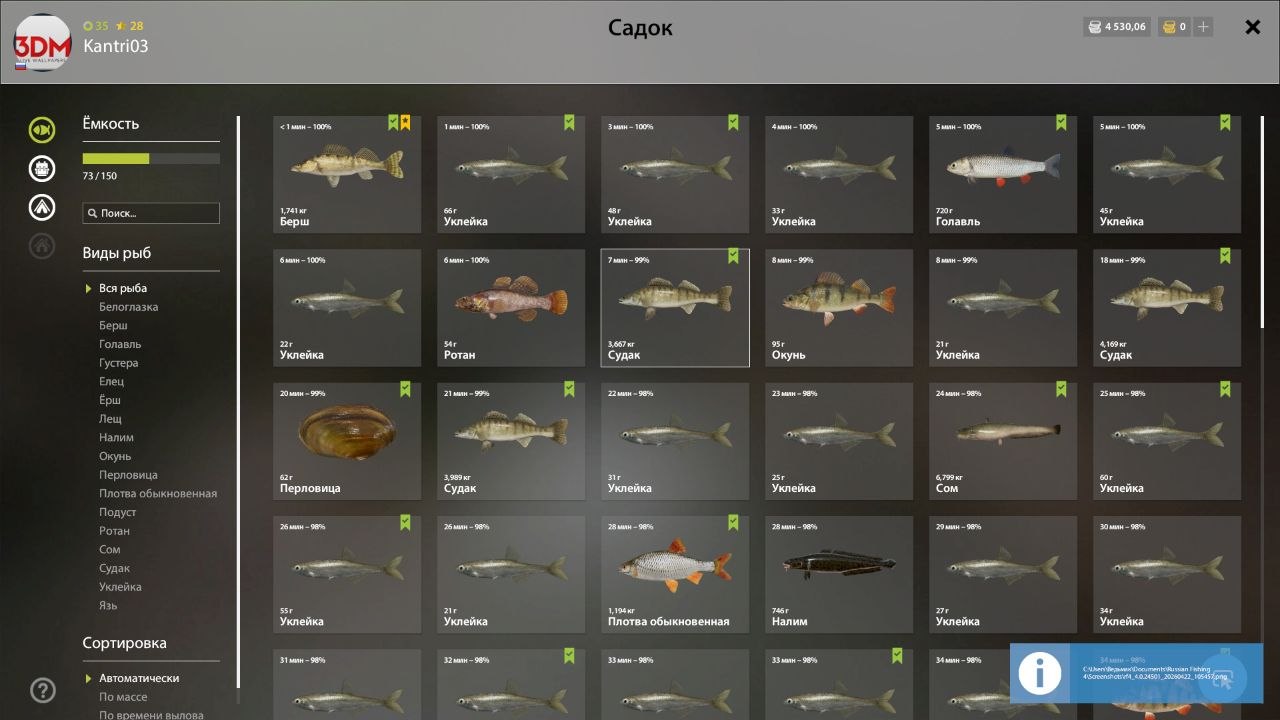Viewport: 1280px width, 720px height.
Task: Open the tent camp sidebar icon
Action: [x=42, y=207]
